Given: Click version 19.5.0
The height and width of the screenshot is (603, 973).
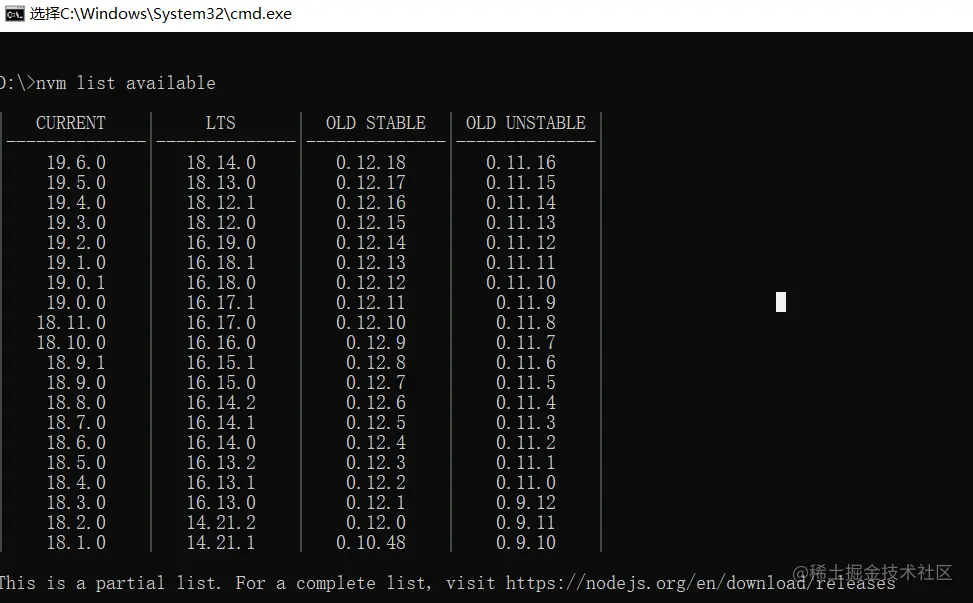Looking at the screenshot, I should click(76, 182).
